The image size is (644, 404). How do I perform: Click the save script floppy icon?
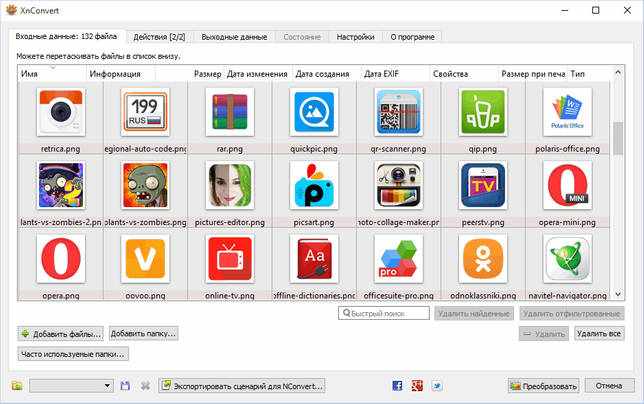point(125,386)
